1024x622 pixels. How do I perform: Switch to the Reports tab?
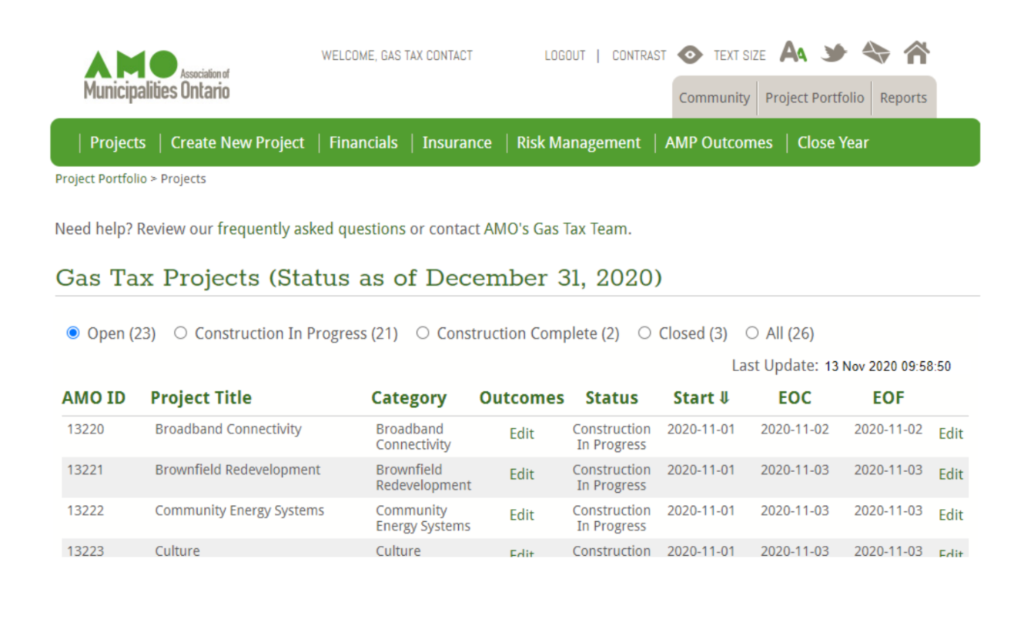903,98
